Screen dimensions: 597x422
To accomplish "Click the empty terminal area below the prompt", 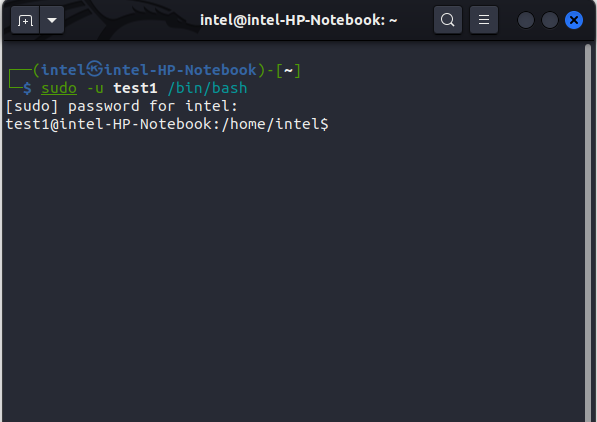I will [293, 274].
